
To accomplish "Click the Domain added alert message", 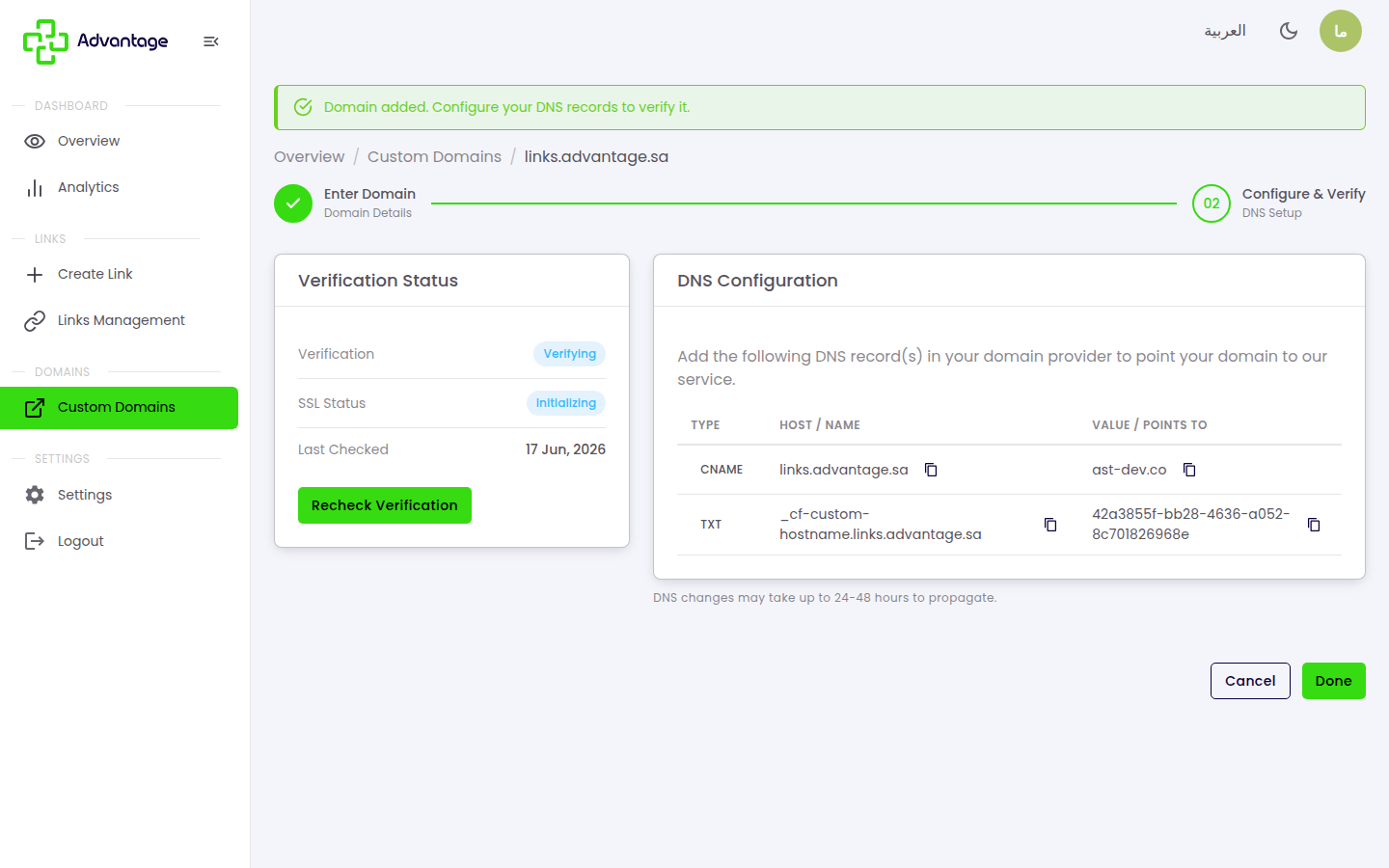I will coord(507,107).
